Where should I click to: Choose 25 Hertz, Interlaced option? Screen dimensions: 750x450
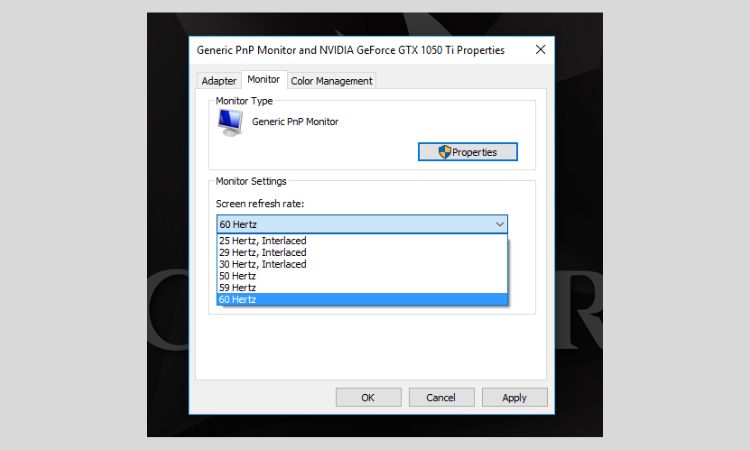click(x=362, y=241)
